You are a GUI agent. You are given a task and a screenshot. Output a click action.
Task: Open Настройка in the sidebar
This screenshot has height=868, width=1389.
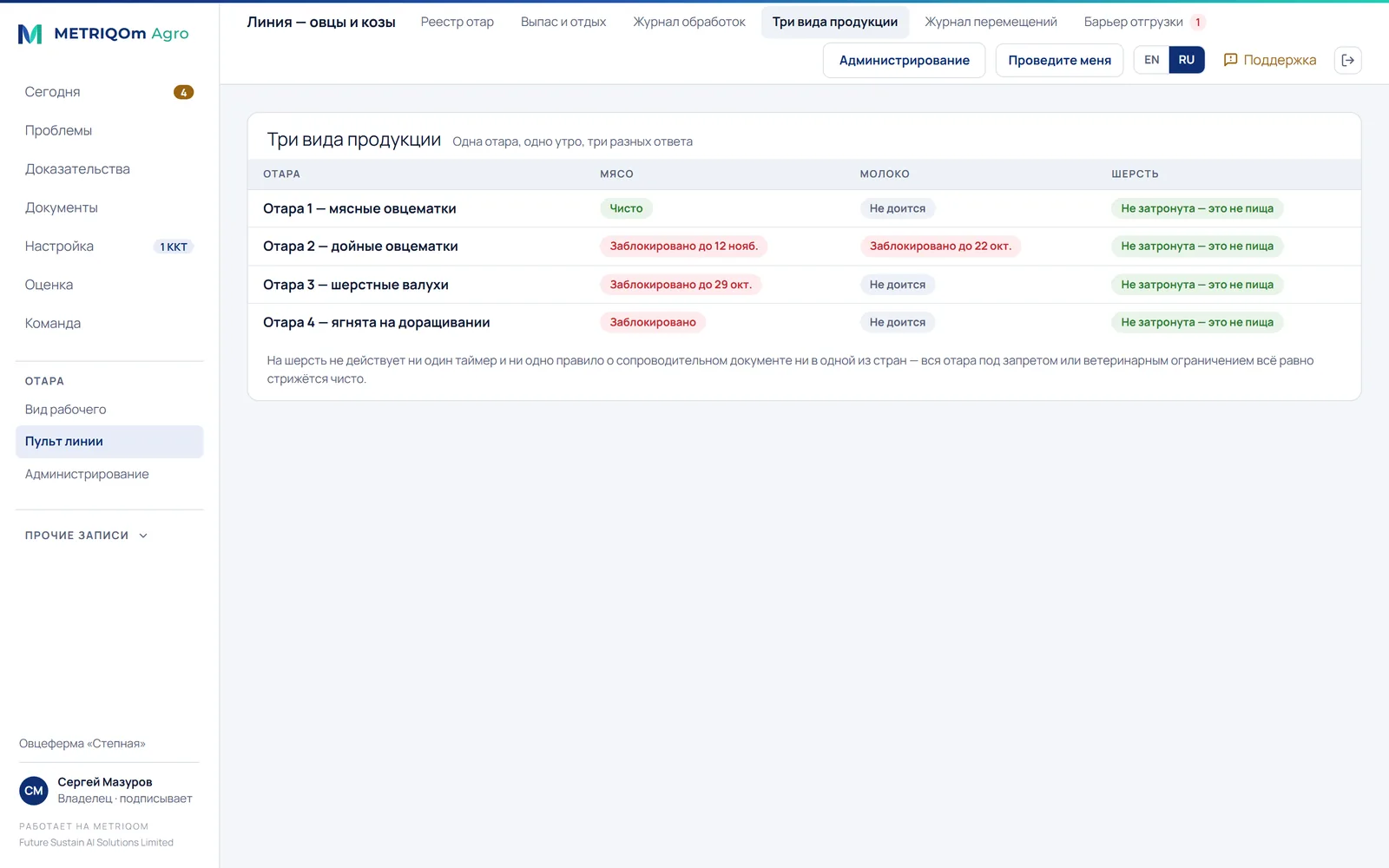[109, 247]
